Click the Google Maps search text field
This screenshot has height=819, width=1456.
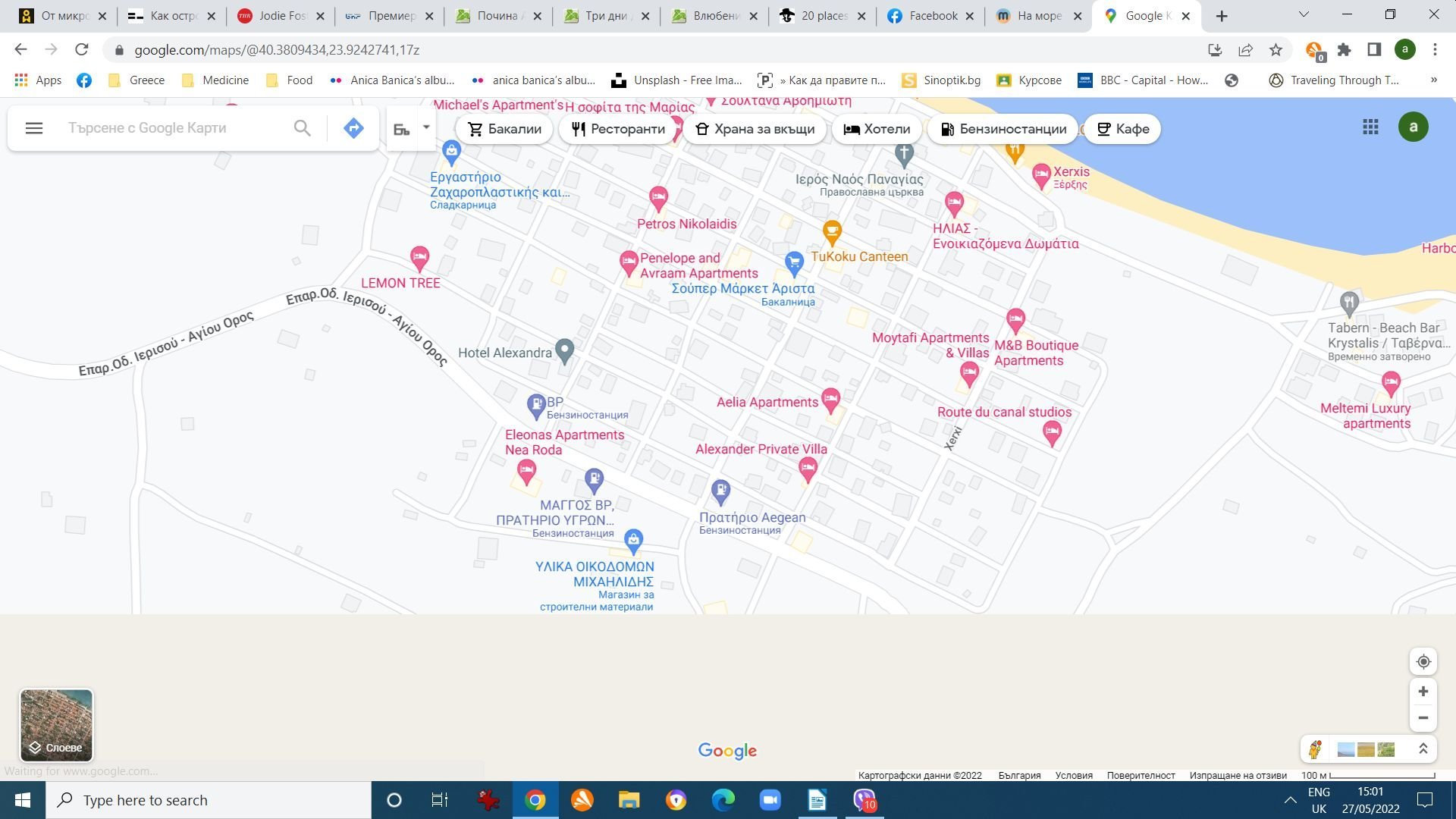click(174, 128)
